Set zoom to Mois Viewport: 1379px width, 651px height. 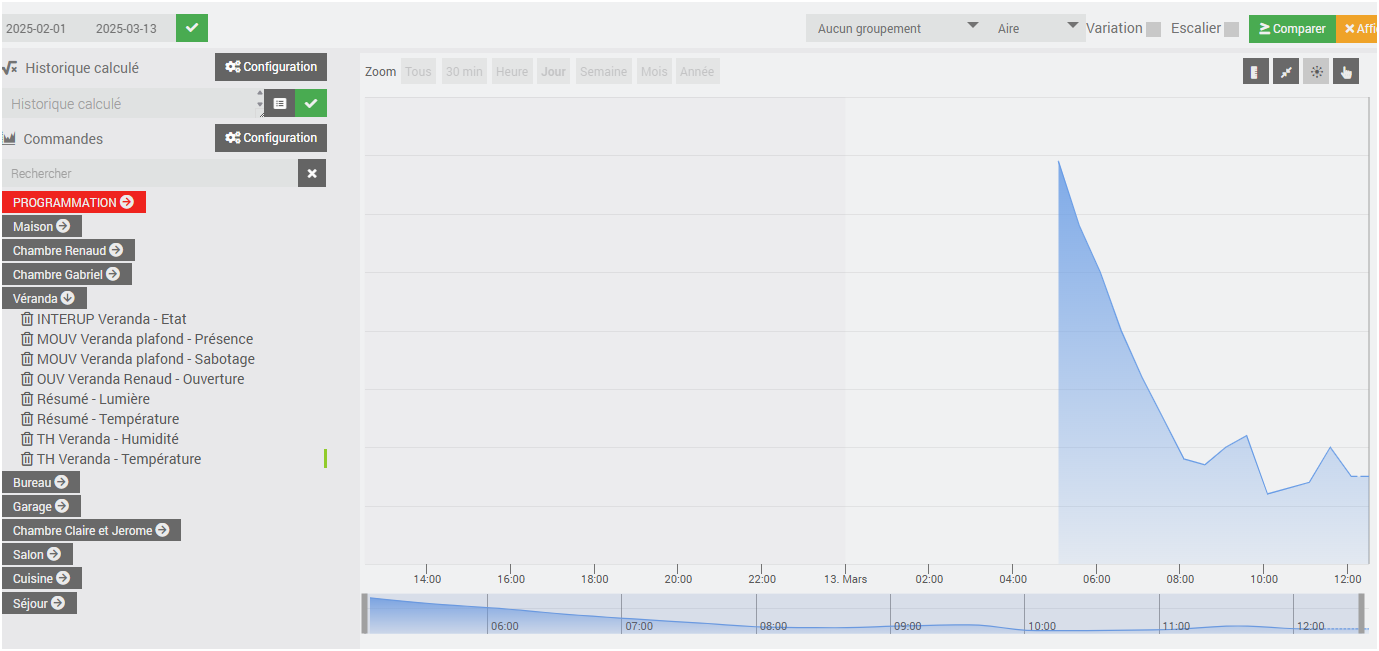pos(654,72)
